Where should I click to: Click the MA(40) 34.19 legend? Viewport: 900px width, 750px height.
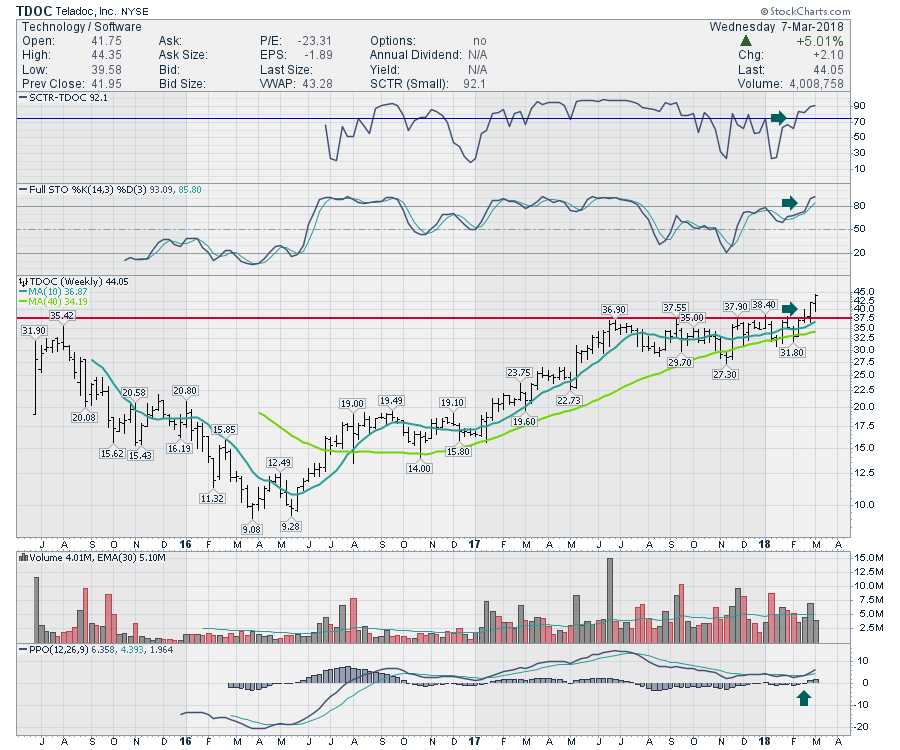53,301
